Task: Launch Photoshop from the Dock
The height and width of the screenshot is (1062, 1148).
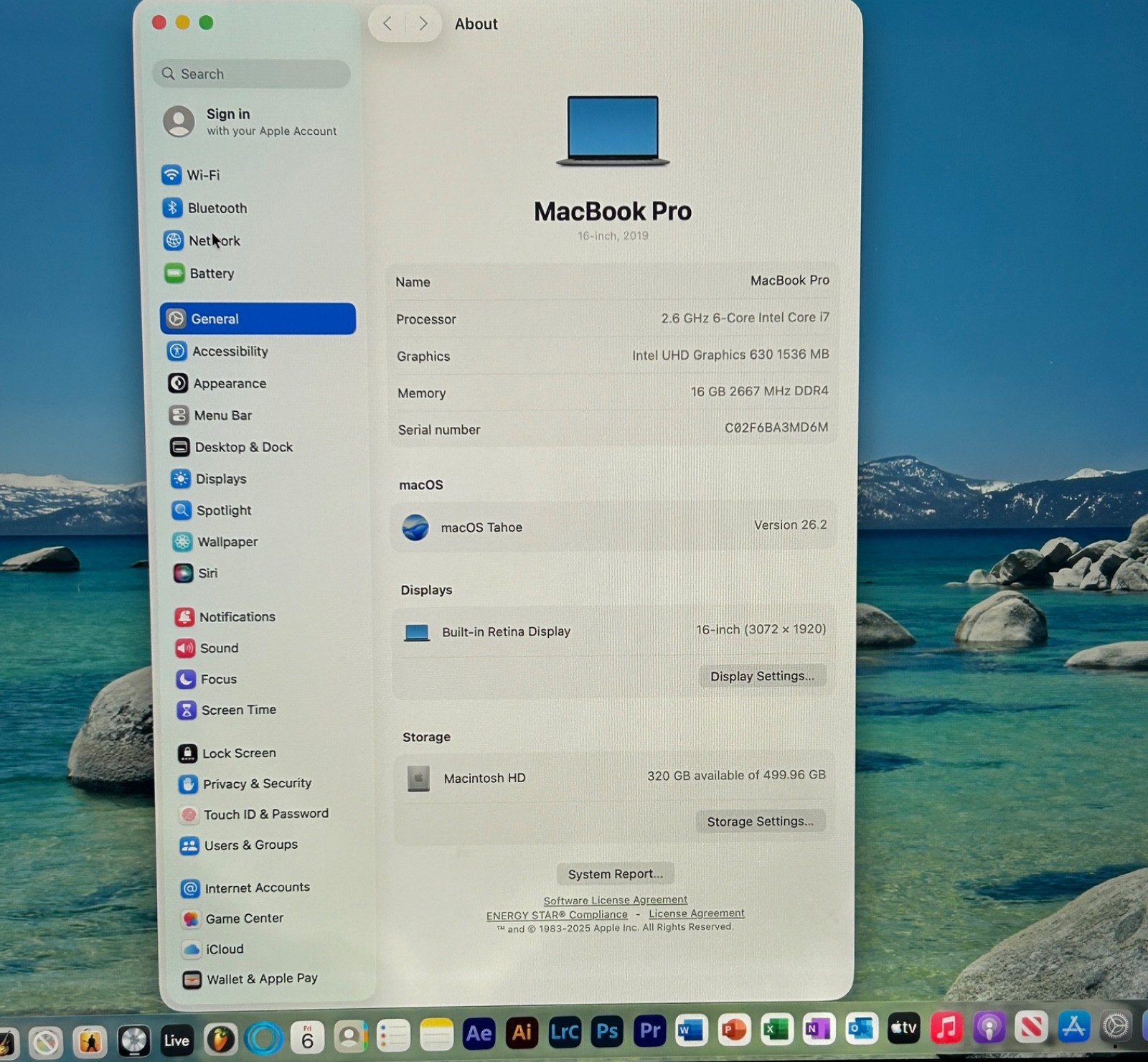Action: tap(607, 1032)
